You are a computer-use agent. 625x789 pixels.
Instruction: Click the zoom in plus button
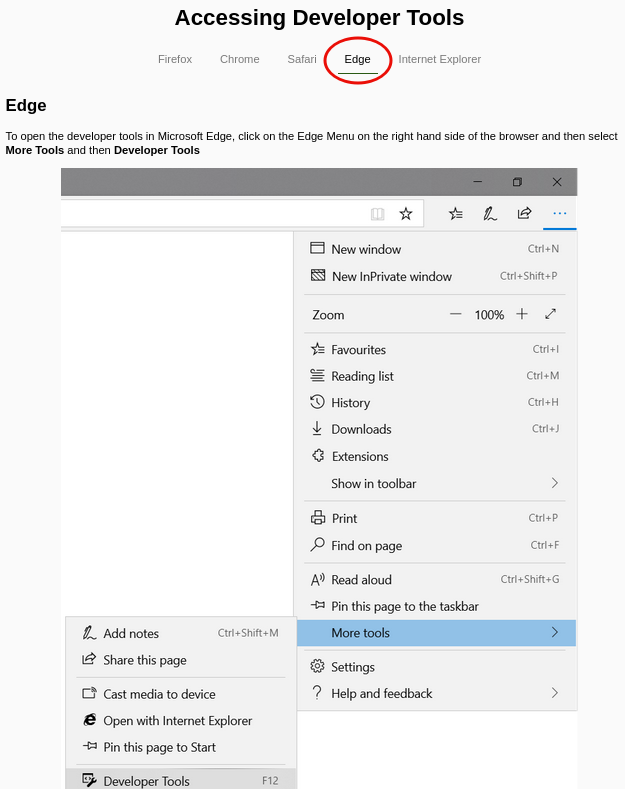(x=521, y=314)
